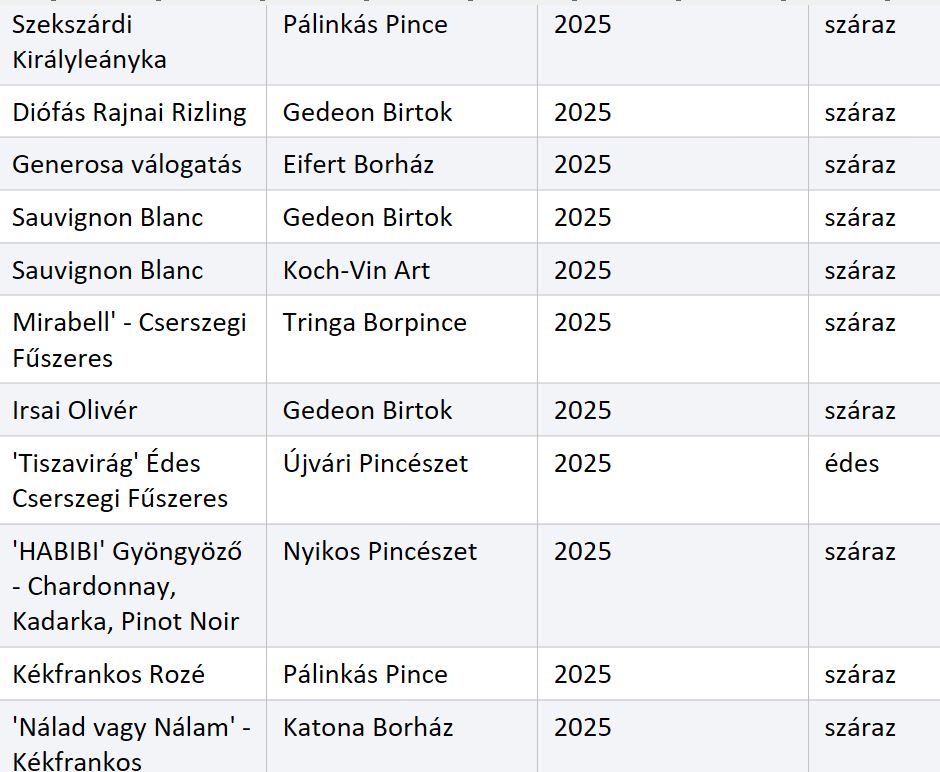
Task: Click the 'Tiszavirág' Édes Cserszegi Fűszeres cell
Action: click(x=132, y=480)
